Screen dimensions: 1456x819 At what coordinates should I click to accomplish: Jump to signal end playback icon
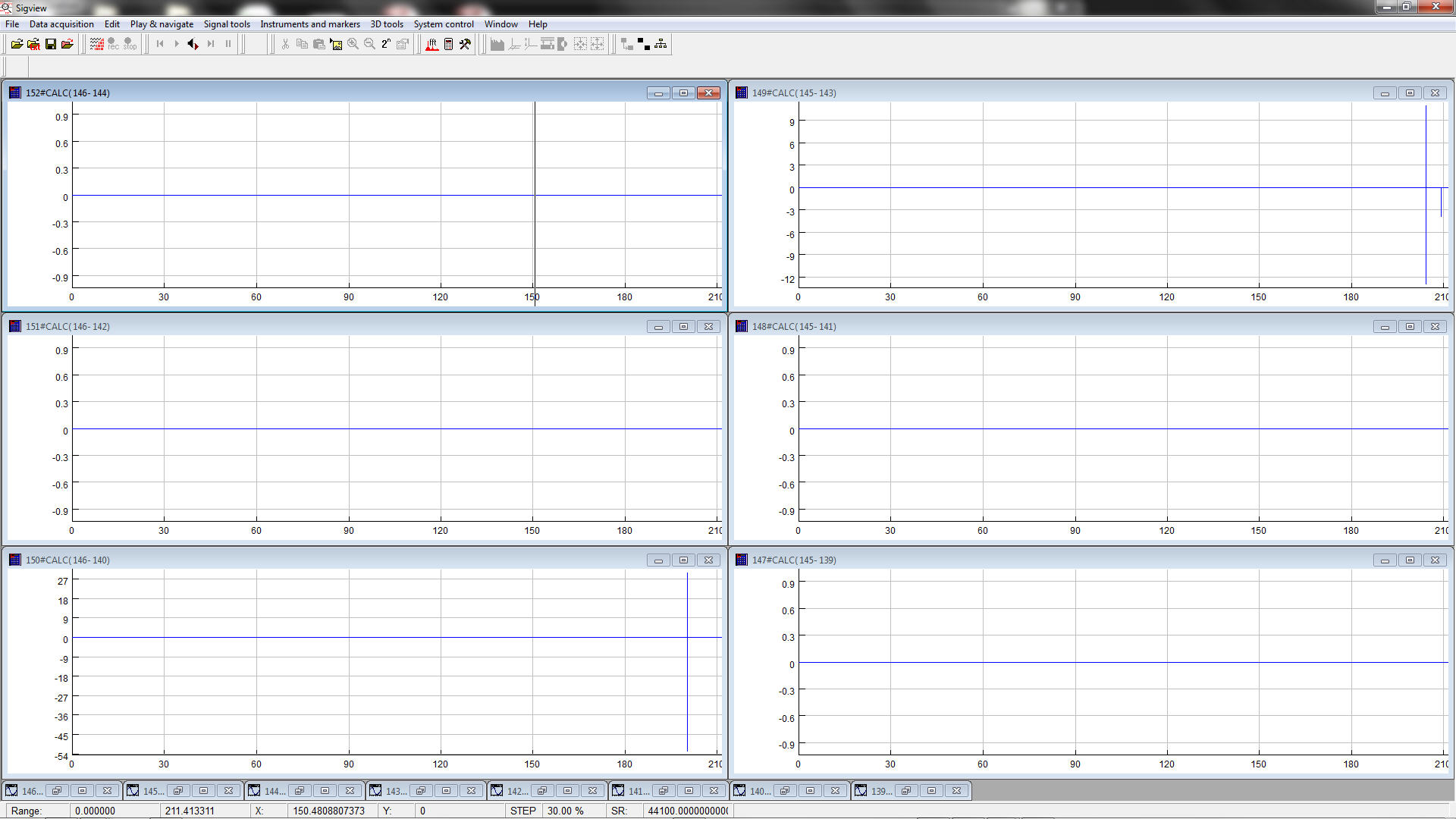pos(211,44)
